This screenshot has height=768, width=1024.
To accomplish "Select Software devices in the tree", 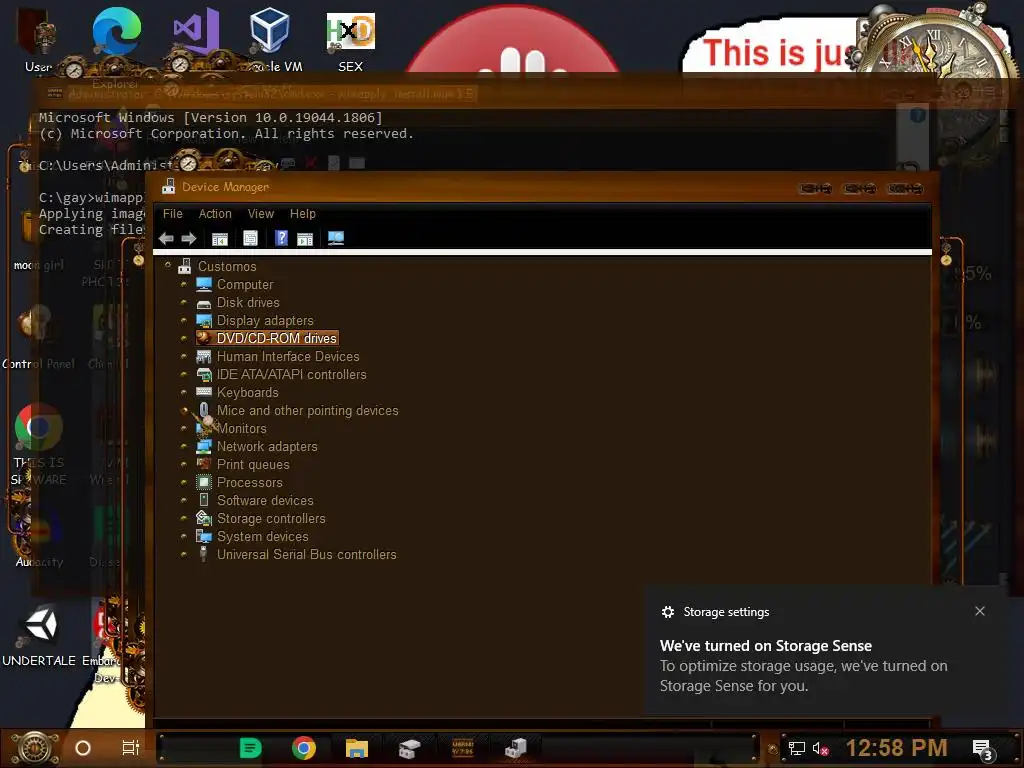I will [x=265, y=500].
